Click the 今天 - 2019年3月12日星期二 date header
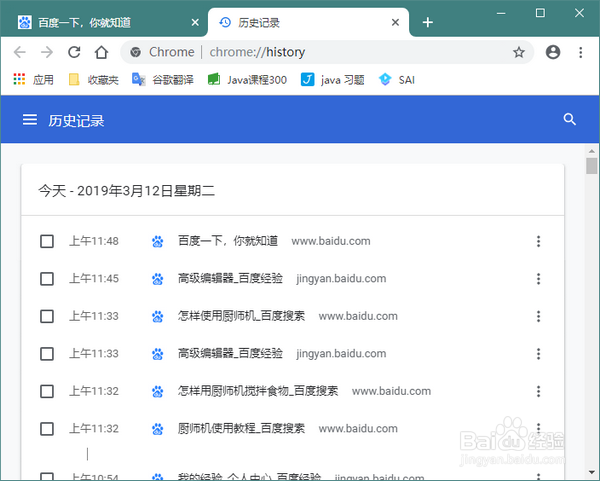This screenshot has height=481, width=600. click(x=127, y=191)
